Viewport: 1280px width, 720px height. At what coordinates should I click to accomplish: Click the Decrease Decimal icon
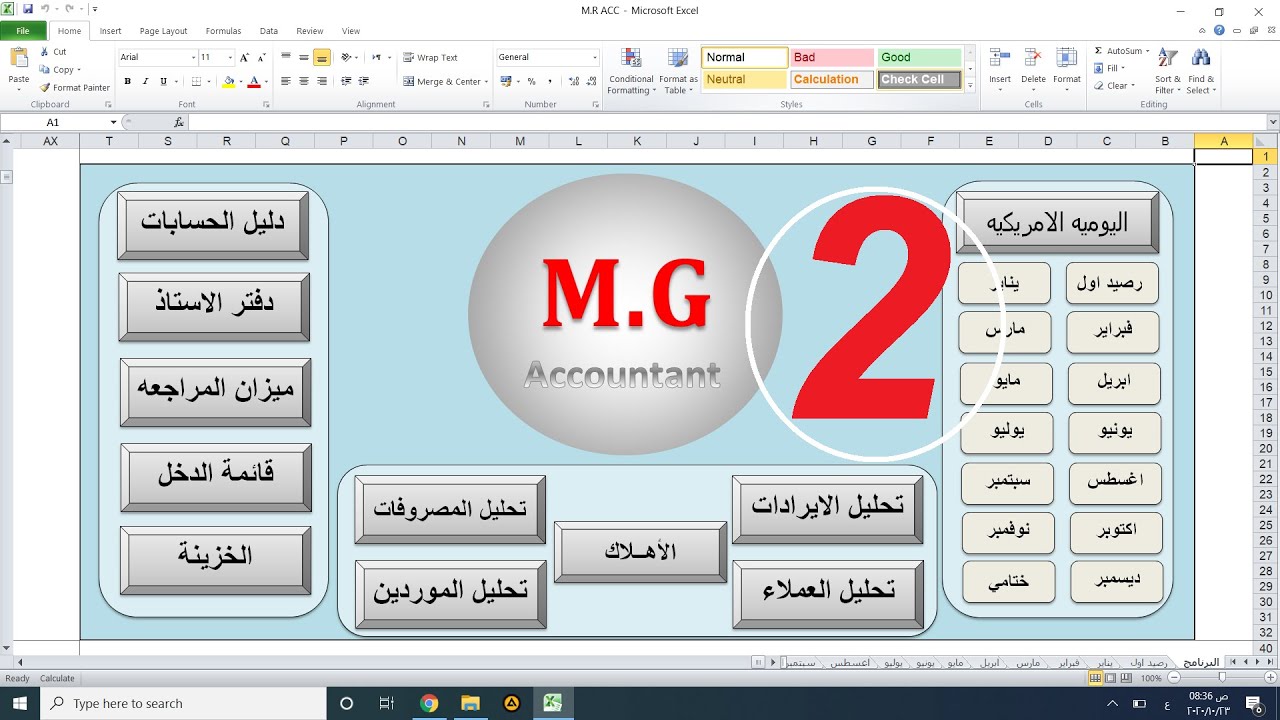pos(589,82)
